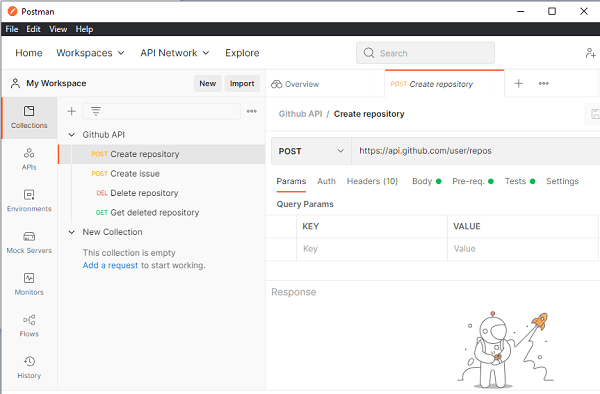600x394 pixels.
Task: Go to Home
Action: [29, 53]
